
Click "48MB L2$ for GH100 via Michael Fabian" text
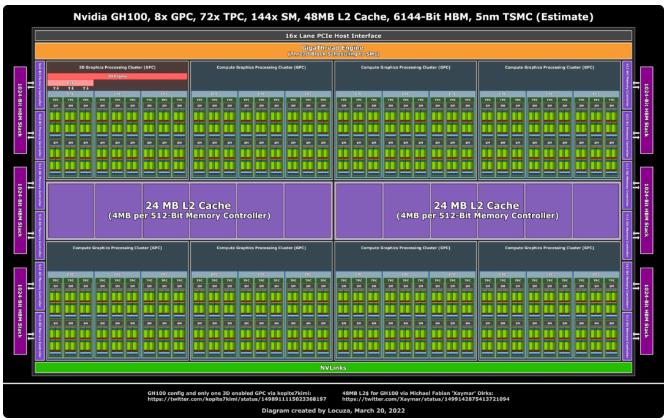tap(418, 393)
